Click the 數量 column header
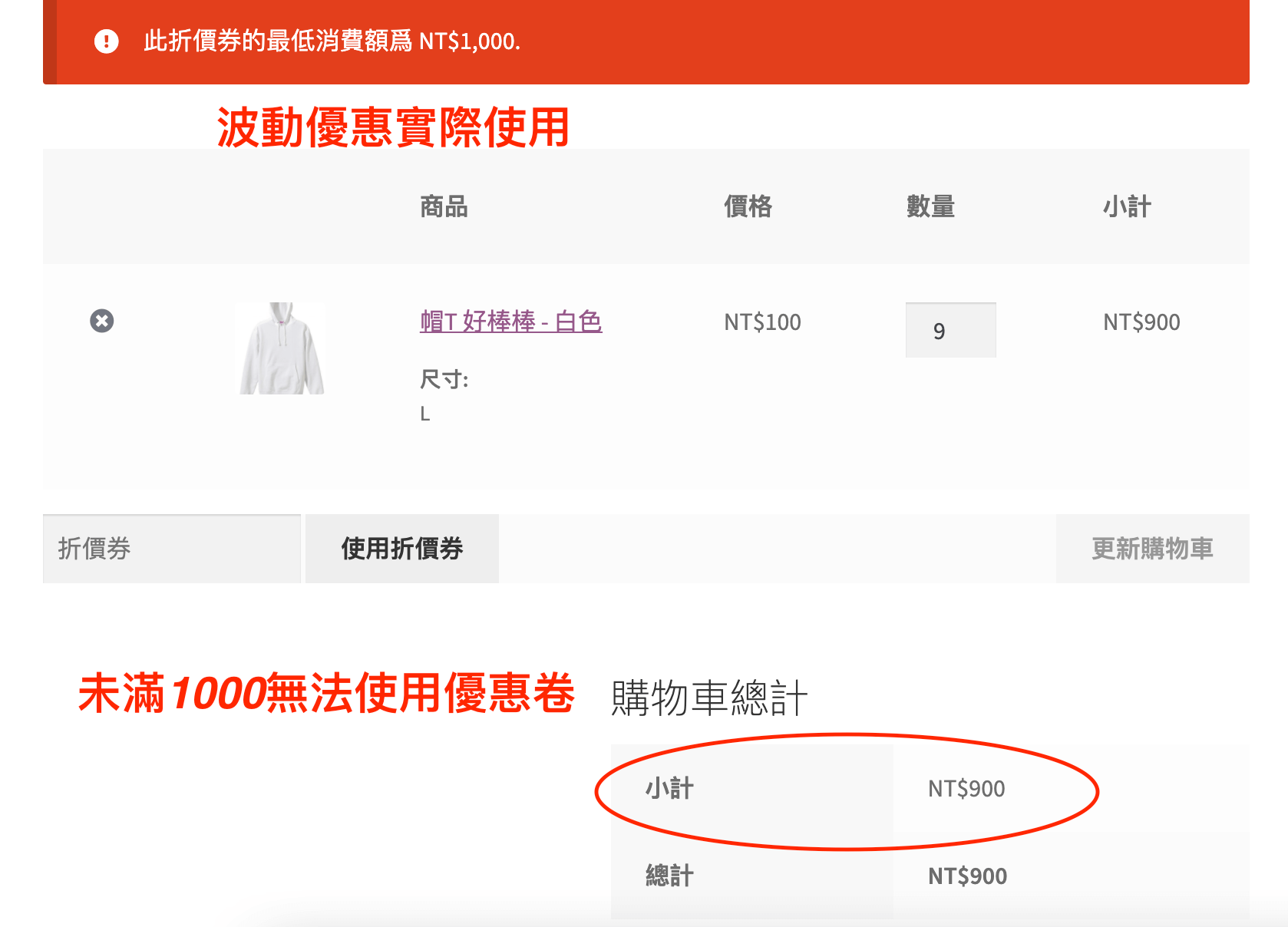 pyautogui.click(x=930, y=206)
